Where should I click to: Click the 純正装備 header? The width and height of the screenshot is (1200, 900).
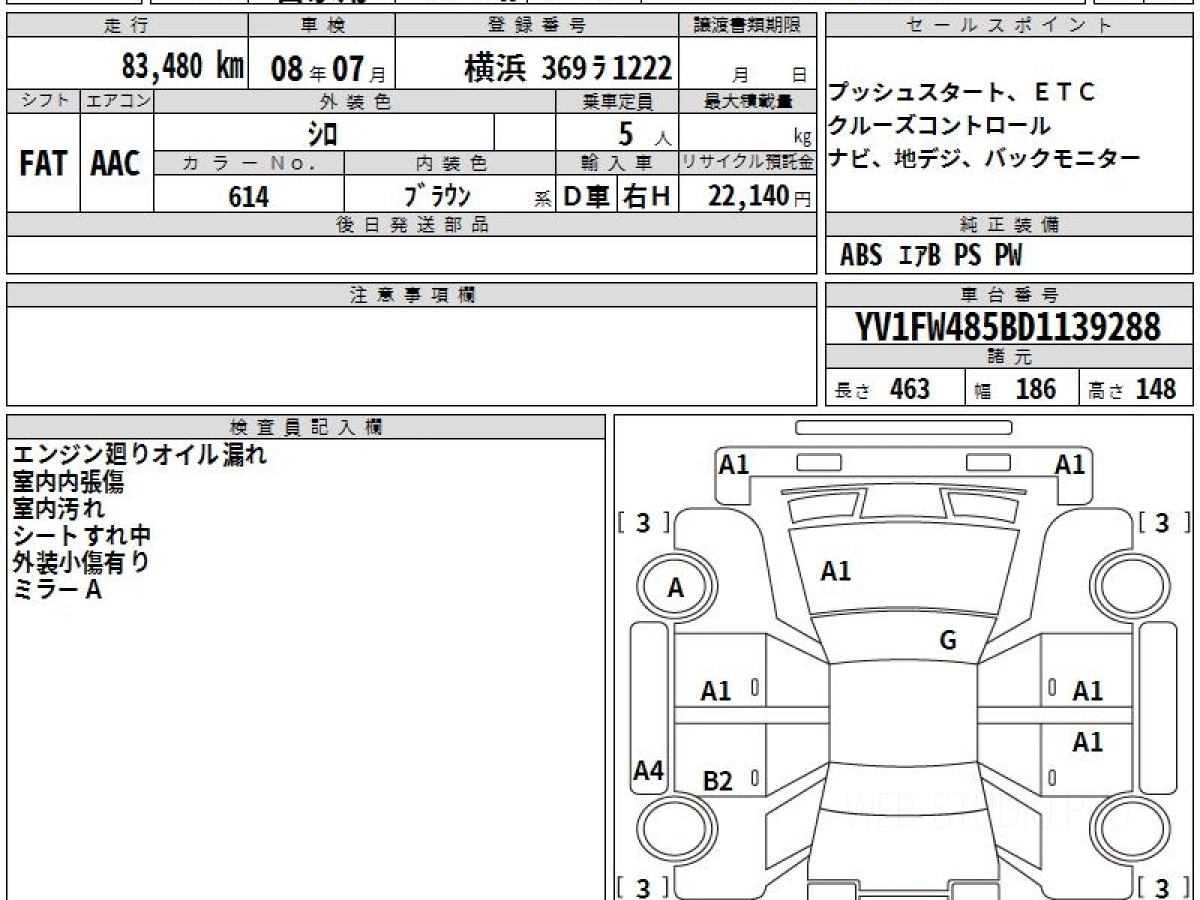click(1009, 225)
